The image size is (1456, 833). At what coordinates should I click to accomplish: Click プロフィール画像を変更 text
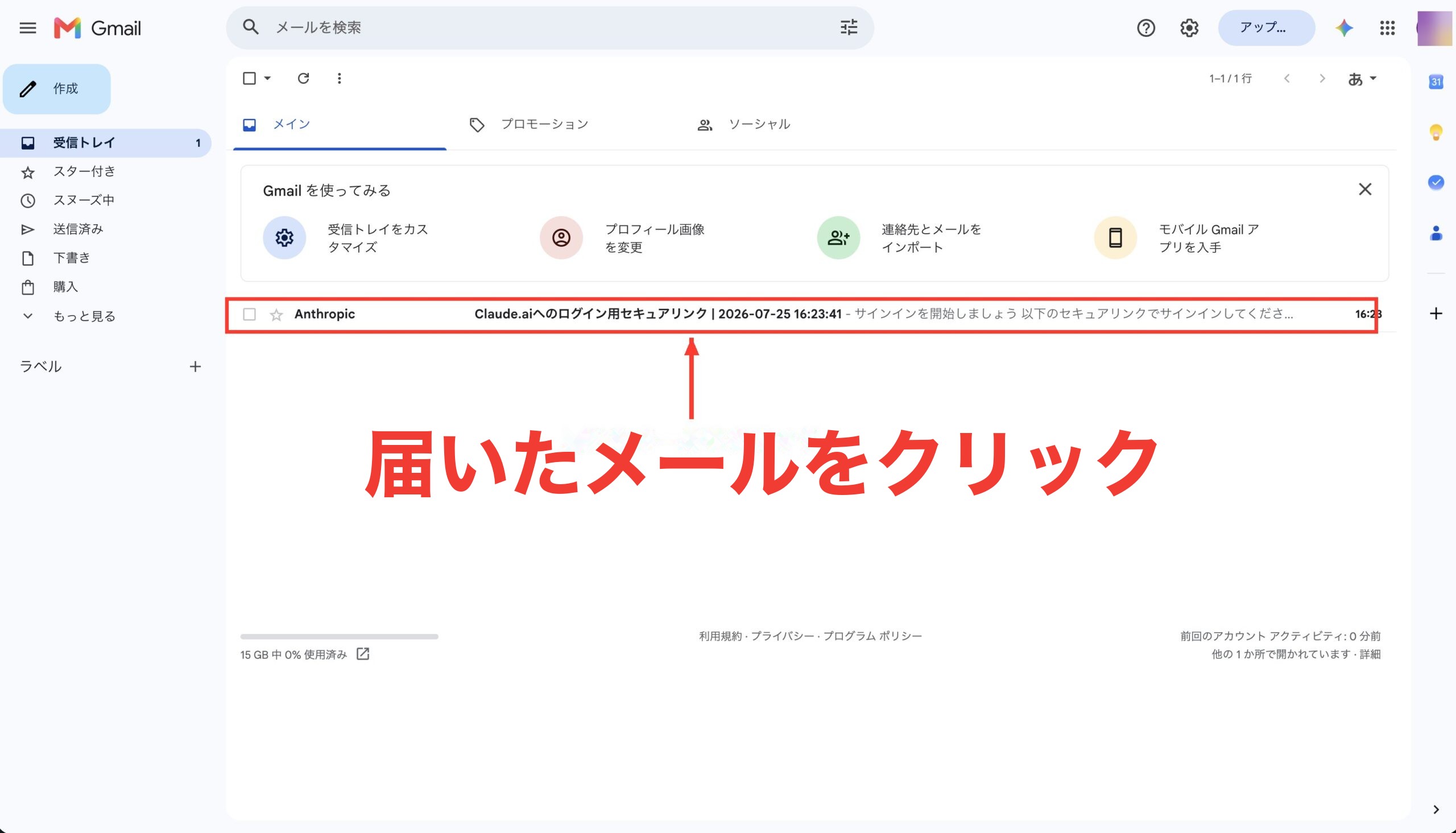click(x=654, y=238)
